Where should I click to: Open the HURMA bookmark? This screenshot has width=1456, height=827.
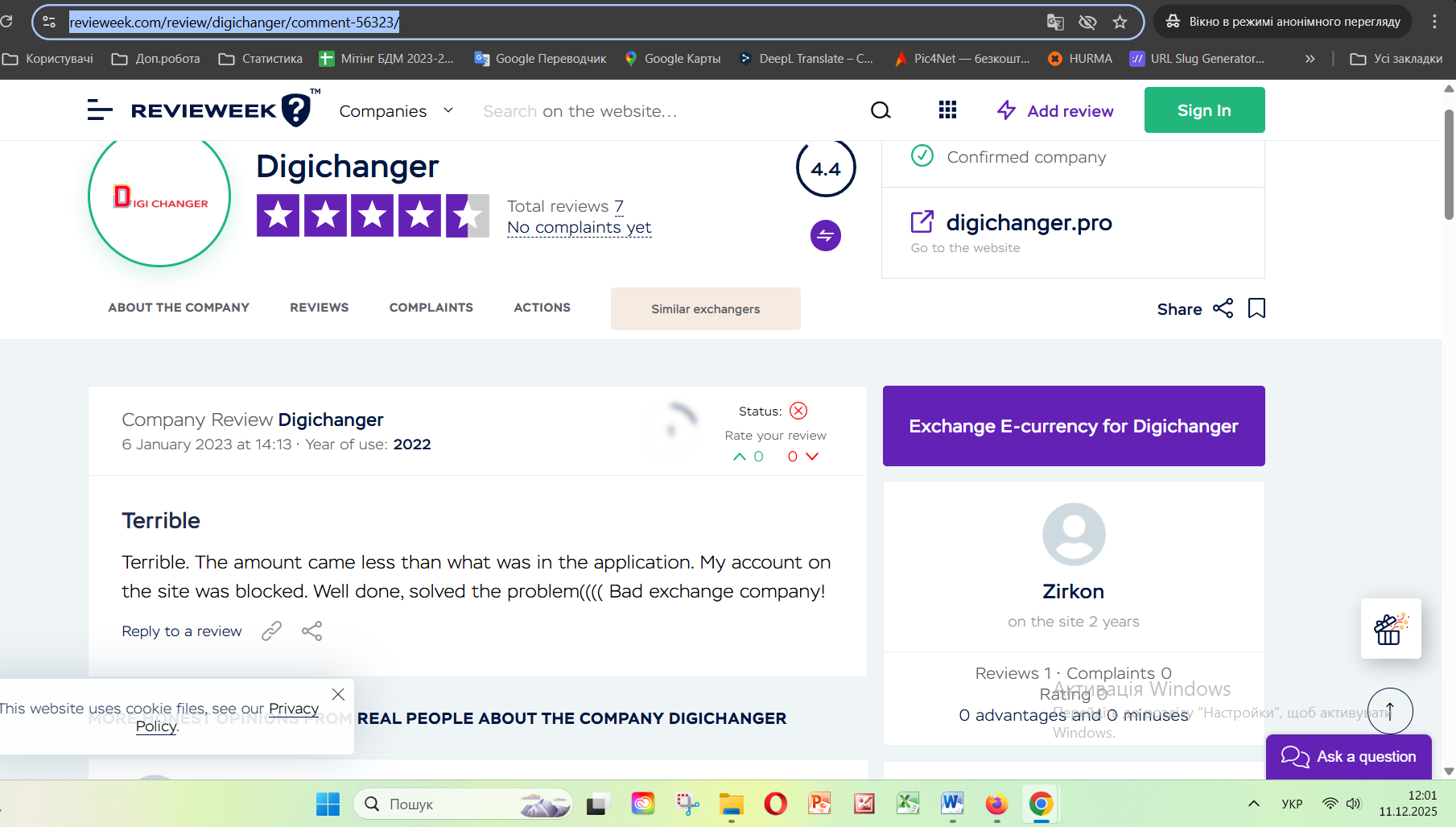pos(1080,59)
